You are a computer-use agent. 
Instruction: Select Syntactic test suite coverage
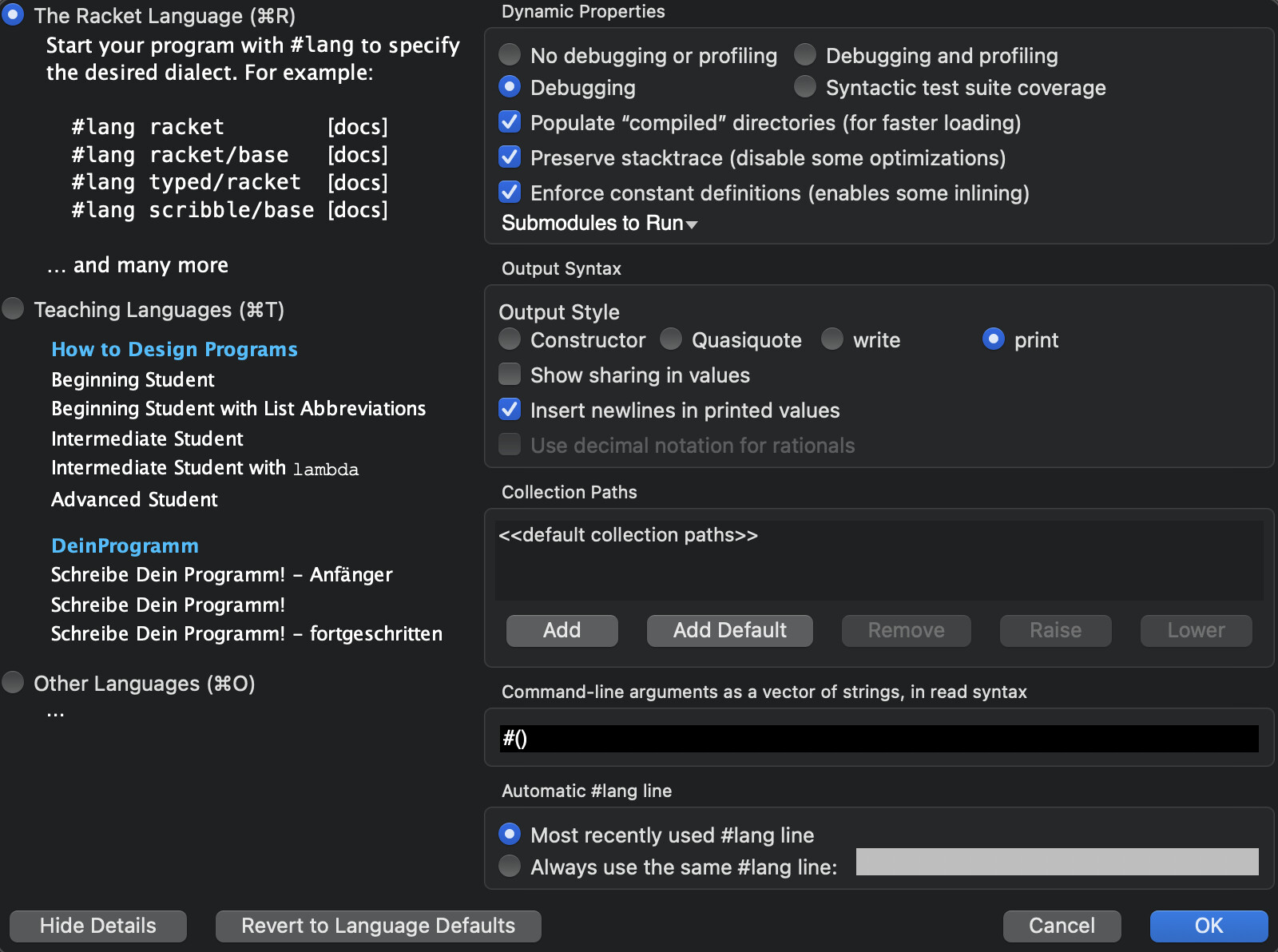pos(805,87)
